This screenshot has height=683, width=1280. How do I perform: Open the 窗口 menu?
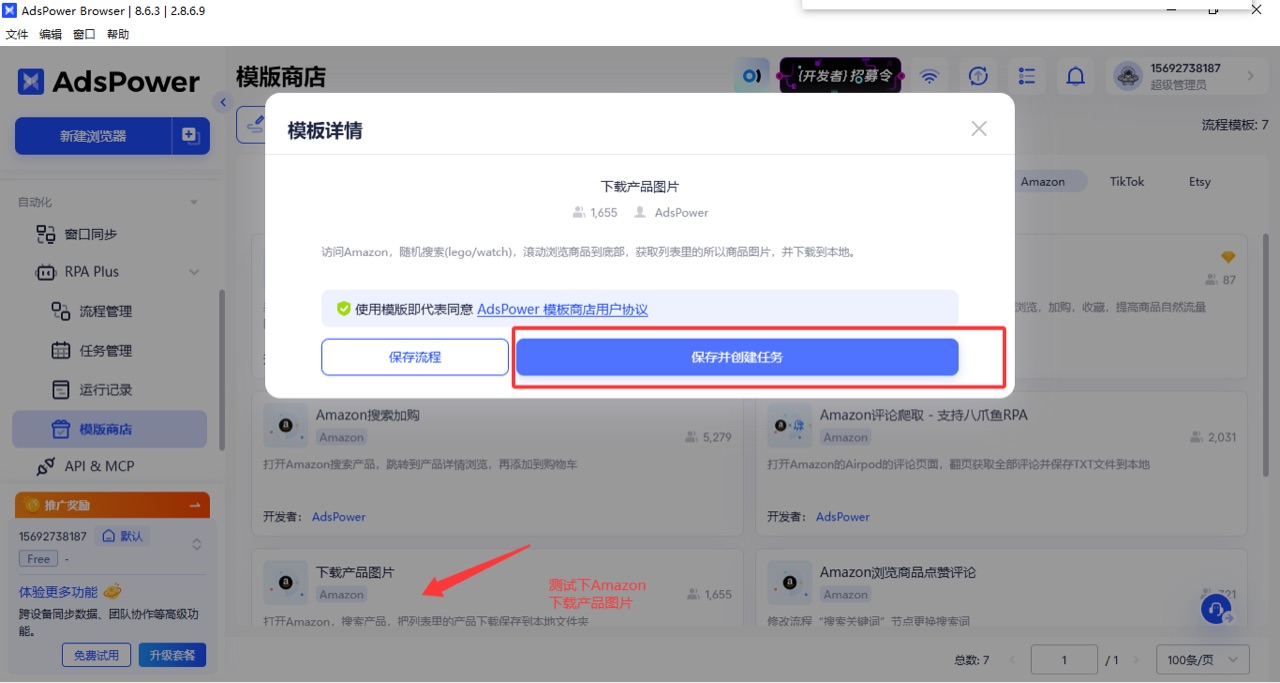pyautogui.click(x=84, y=34)
